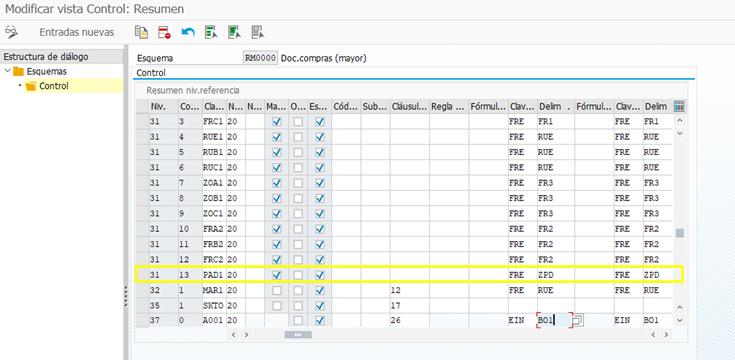735x360 pixels.
Task: Click the left horizontal scroll-right arrow
Action: coord(246,335)
